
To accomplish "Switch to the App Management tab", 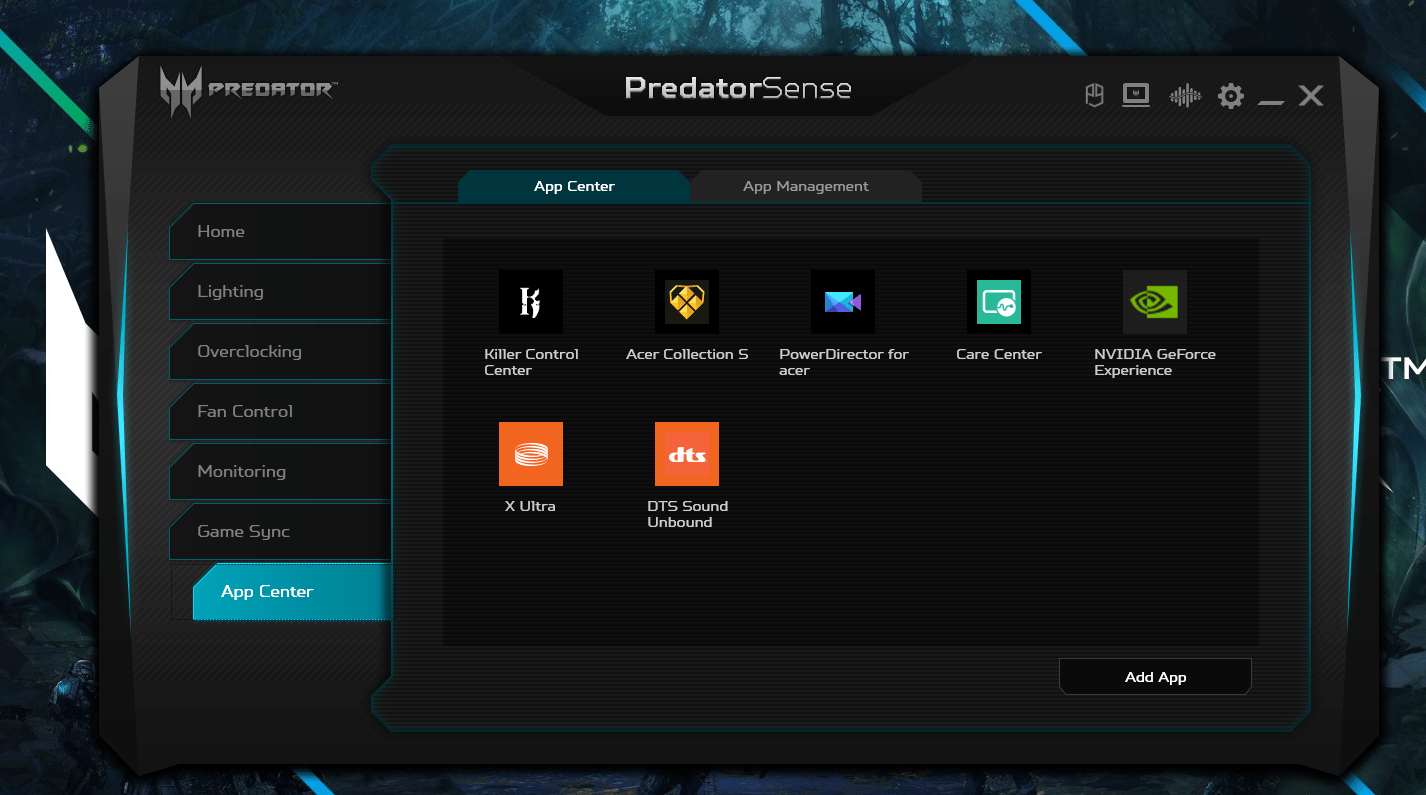I will click(805, 186).
